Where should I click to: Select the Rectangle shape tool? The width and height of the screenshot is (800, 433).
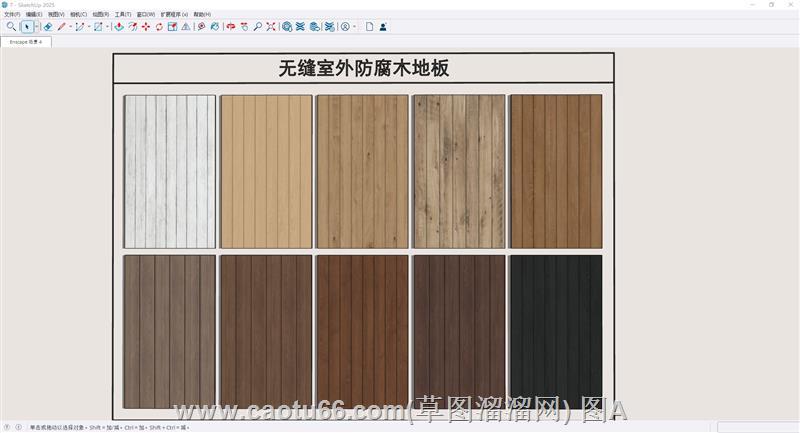[98, 27]
